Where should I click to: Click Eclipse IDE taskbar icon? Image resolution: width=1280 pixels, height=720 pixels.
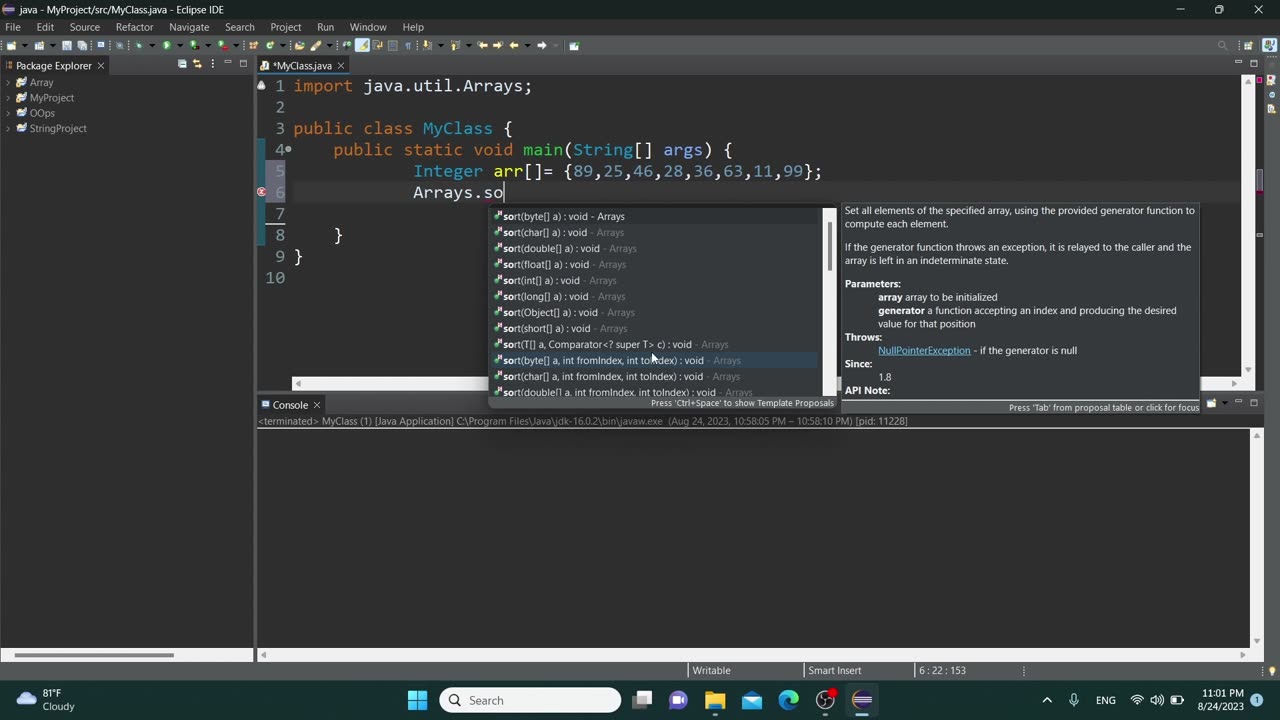(862, 700)
